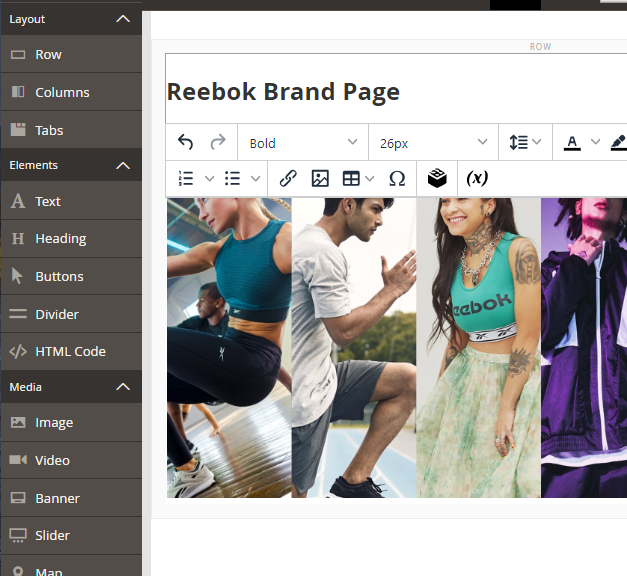This screenshot has width=627, height=576.
Task: Select the man in grey shirt image
Action: tap(354, 348)
